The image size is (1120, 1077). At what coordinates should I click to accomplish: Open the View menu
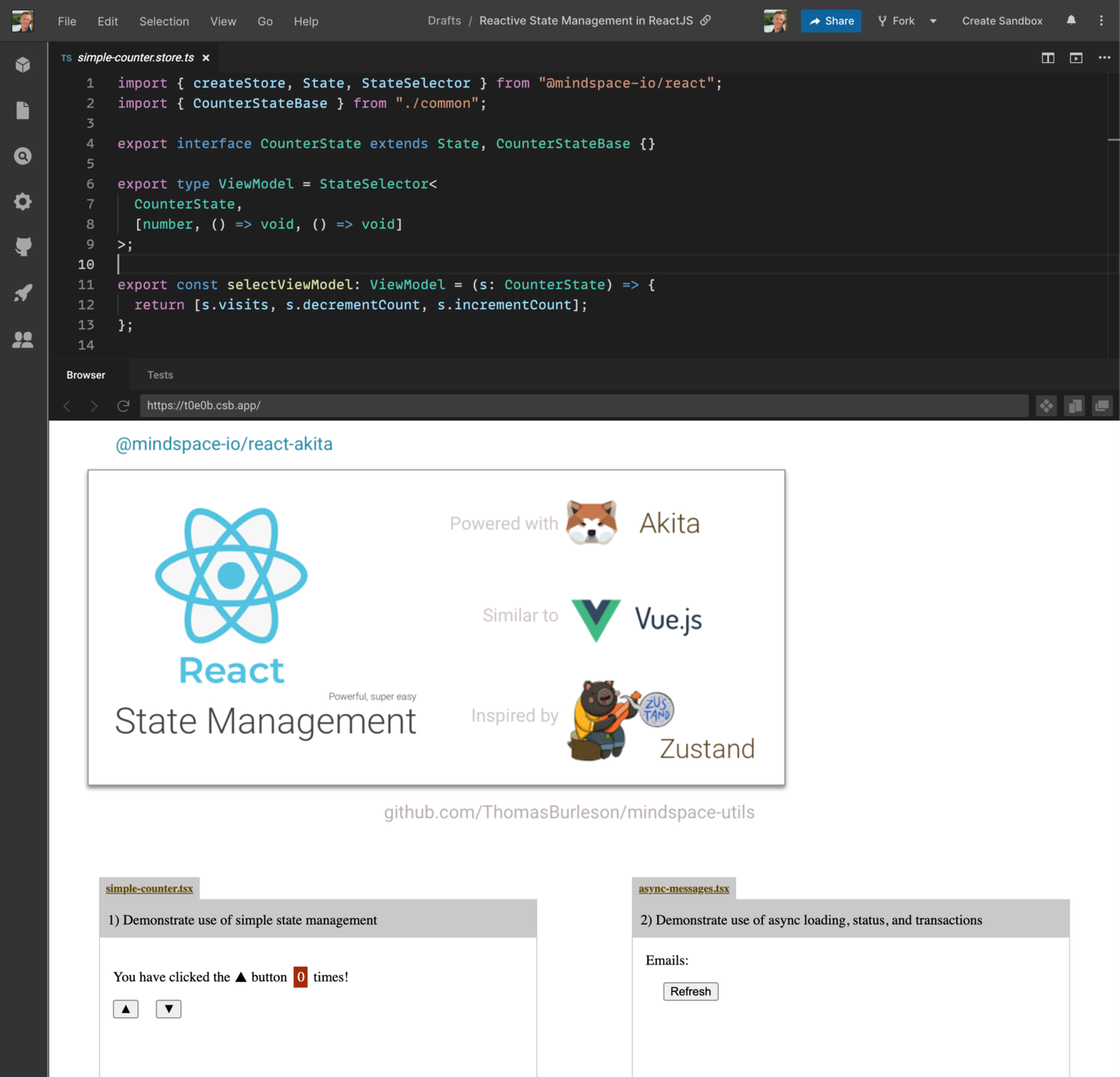[x=223, y=21]
